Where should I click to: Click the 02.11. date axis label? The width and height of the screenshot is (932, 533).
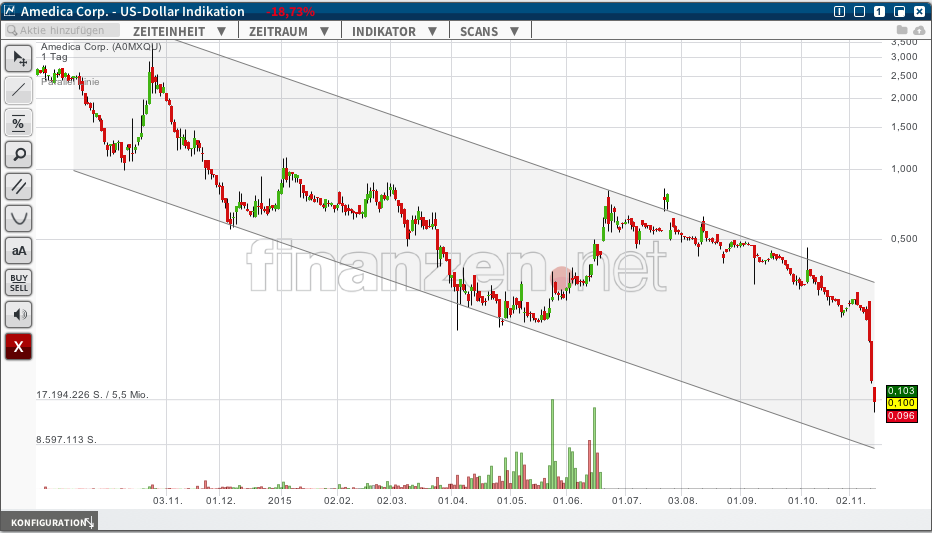(x=851, y=500)
